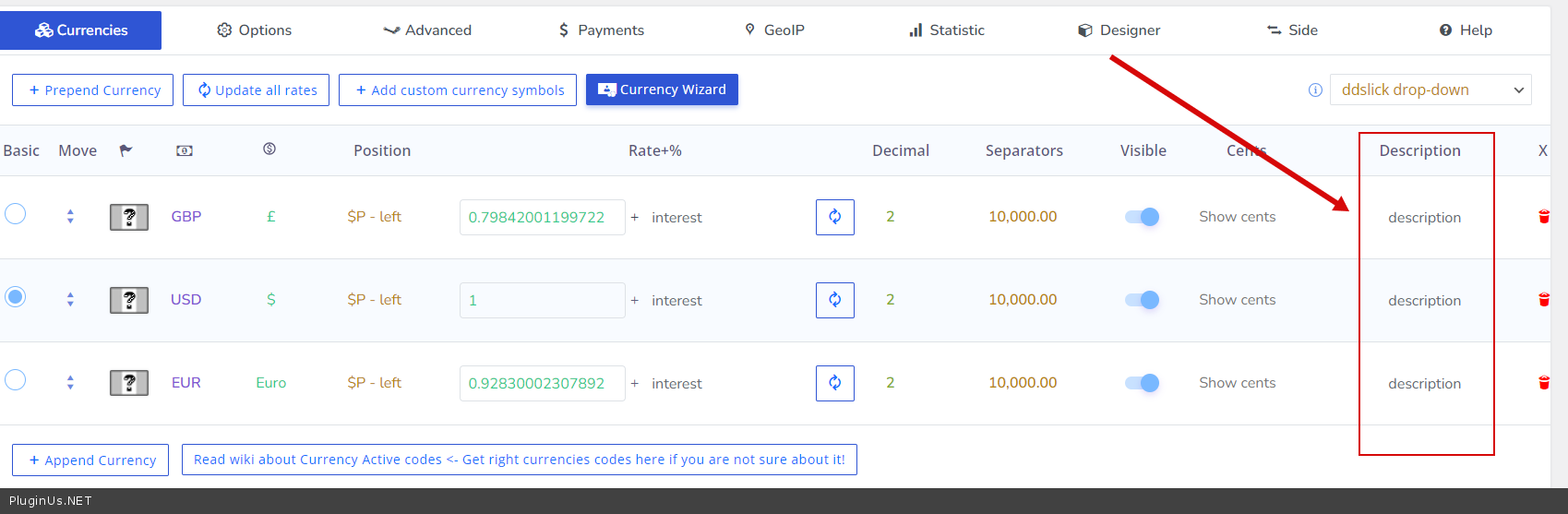
Task: Refresh the EUR exchange rate
Action: [x=834, y=383]
